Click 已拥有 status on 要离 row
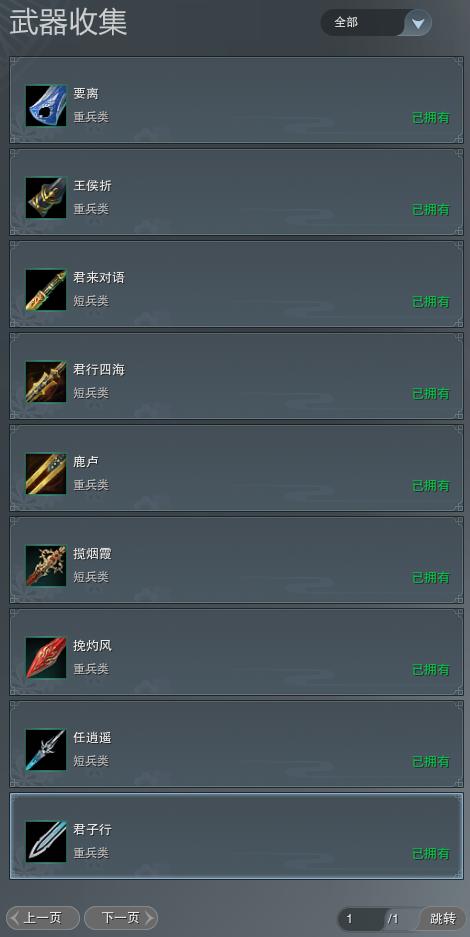This screenshot has height=937, width=470. (x=431, y=118)
